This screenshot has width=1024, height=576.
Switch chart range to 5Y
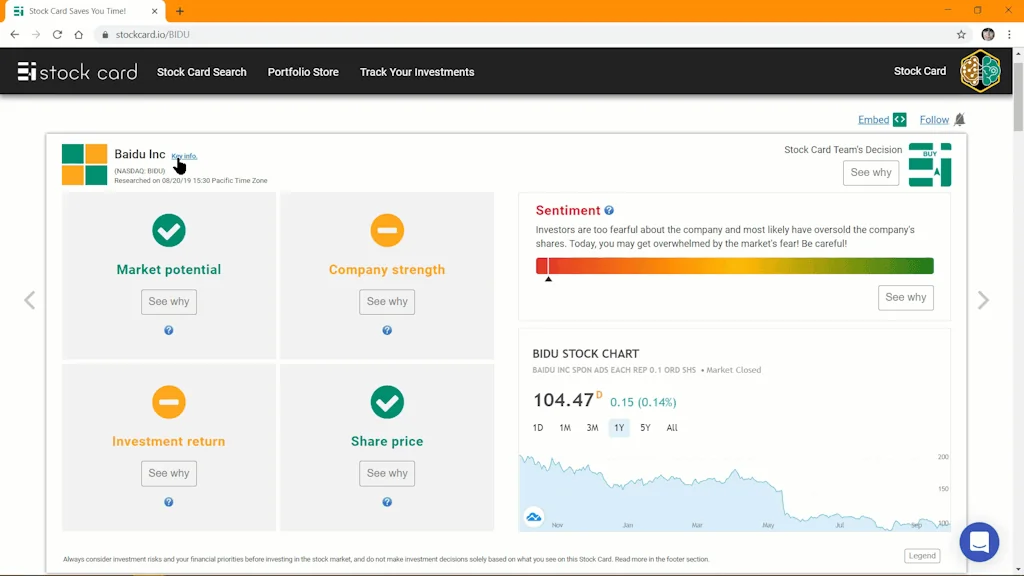click(x=645, y=428)
